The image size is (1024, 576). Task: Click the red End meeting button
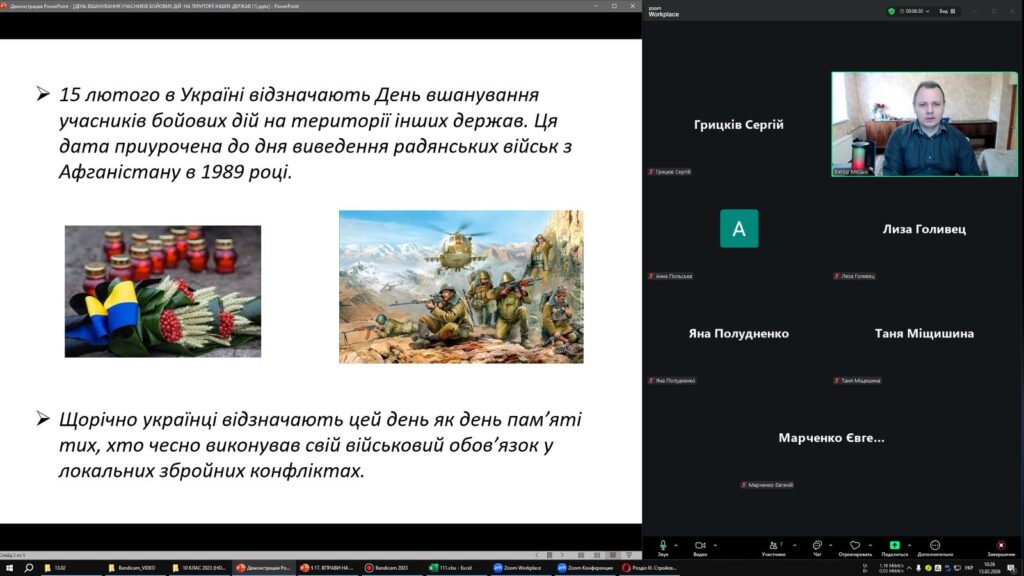(x=1000, y=545)
